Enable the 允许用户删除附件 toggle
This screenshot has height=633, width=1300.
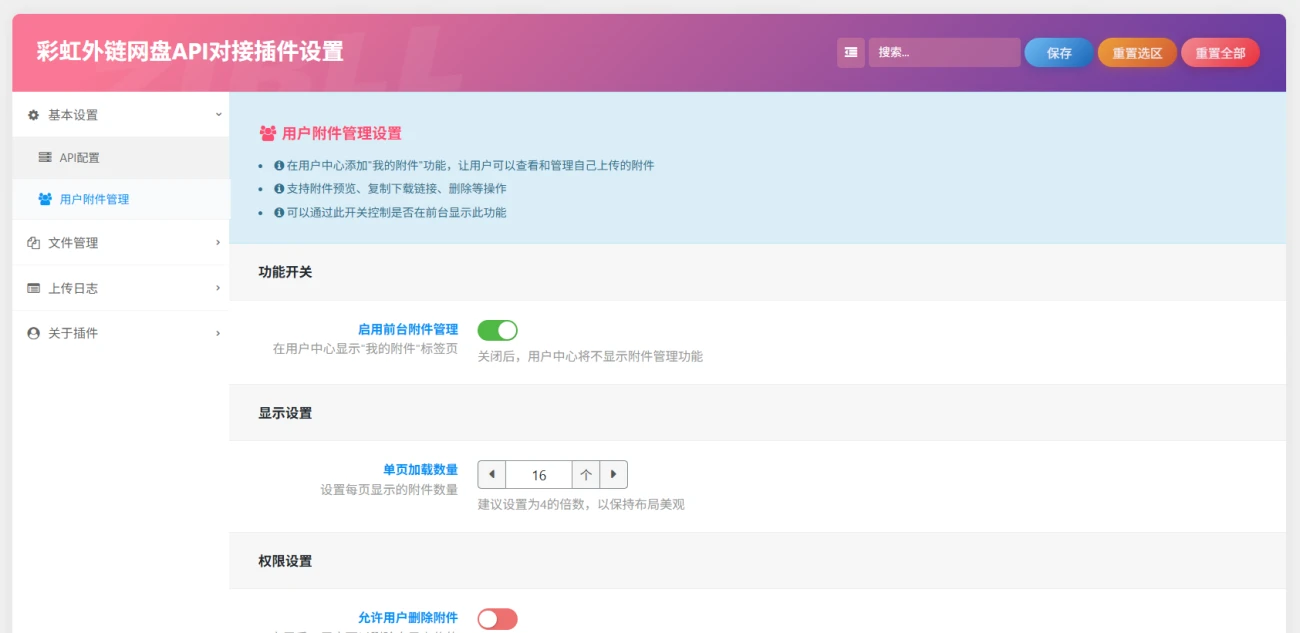coord(497,619)
